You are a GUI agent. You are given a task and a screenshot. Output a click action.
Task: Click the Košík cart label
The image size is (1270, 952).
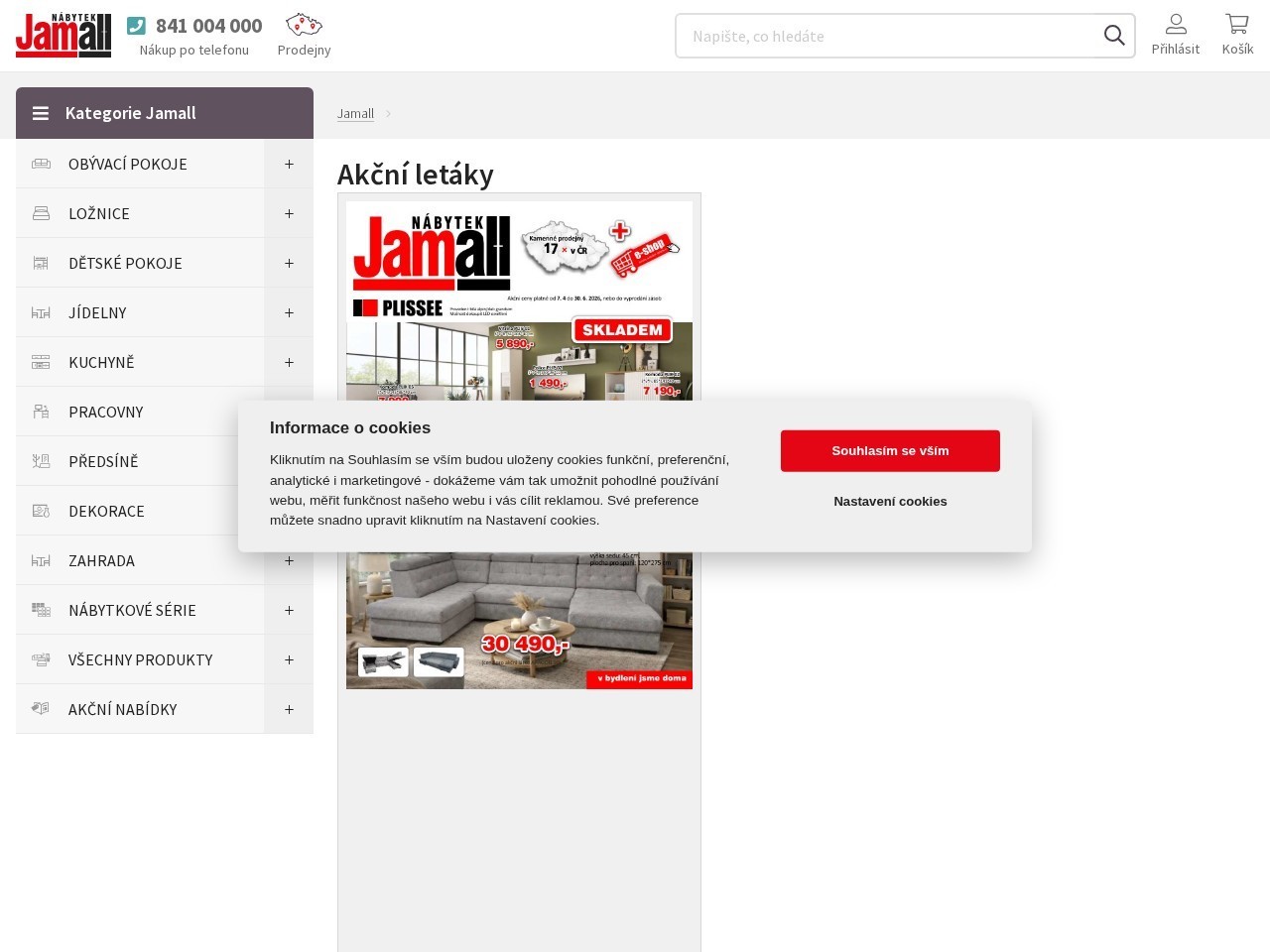point(1237,49)
